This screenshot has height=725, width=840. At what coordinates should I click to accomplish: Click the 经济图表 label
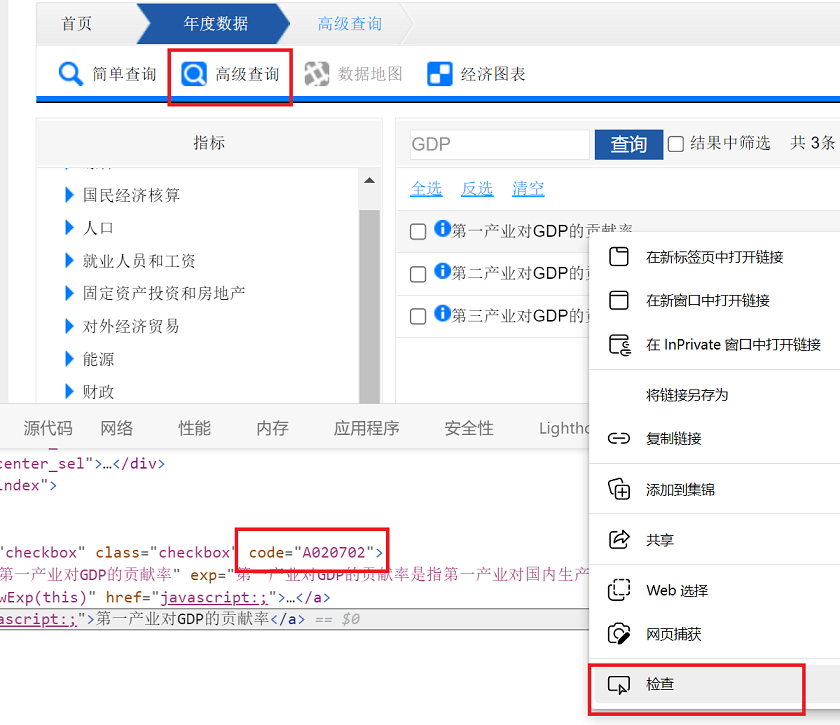pos(493,74)
